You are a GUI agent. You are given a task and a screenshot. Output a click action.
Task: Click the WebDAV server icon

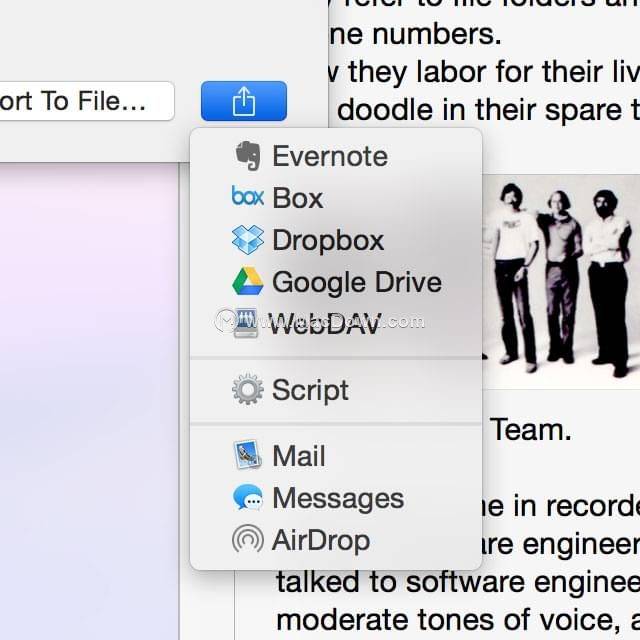(247, 323)
